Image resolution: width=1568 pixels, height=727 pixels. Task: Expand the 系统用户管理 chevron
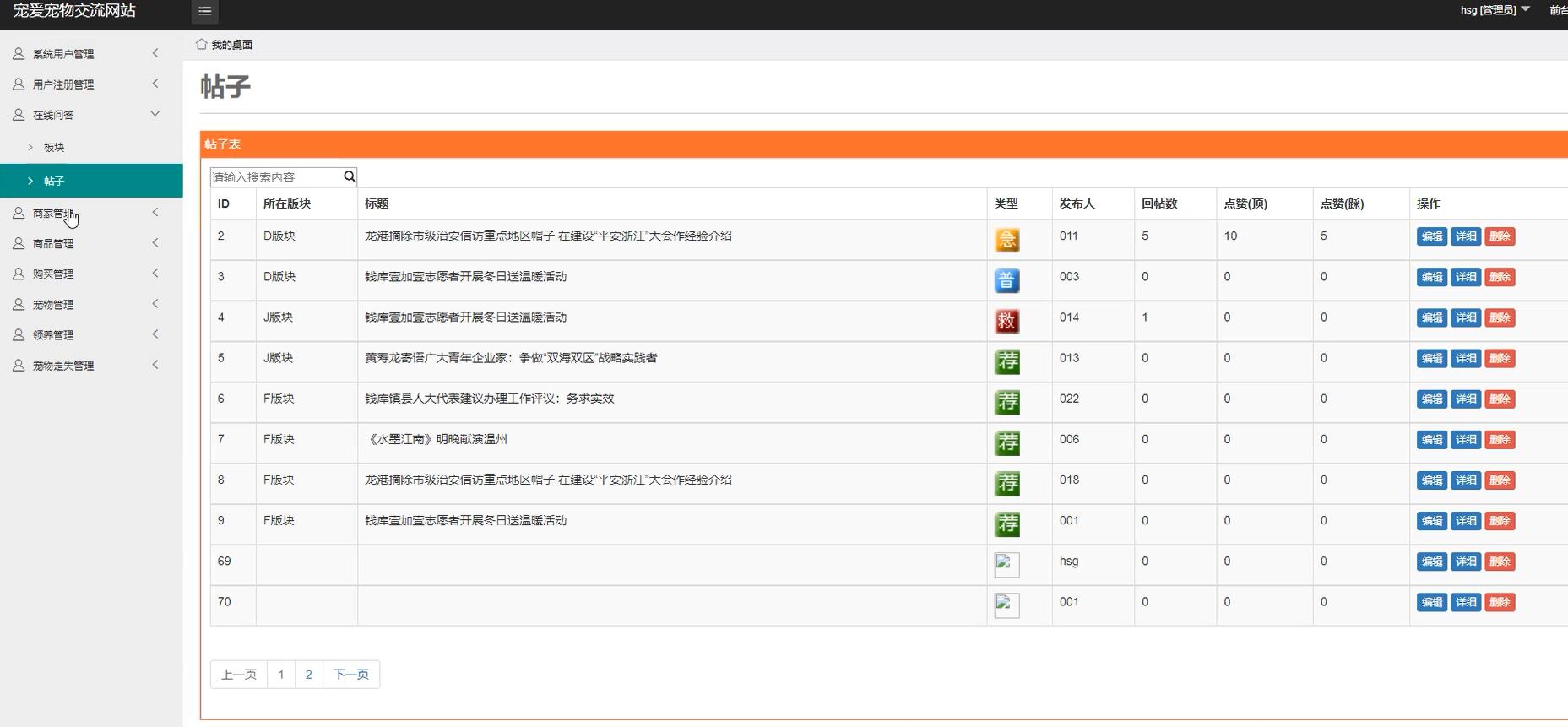click(x=155, y=52)
